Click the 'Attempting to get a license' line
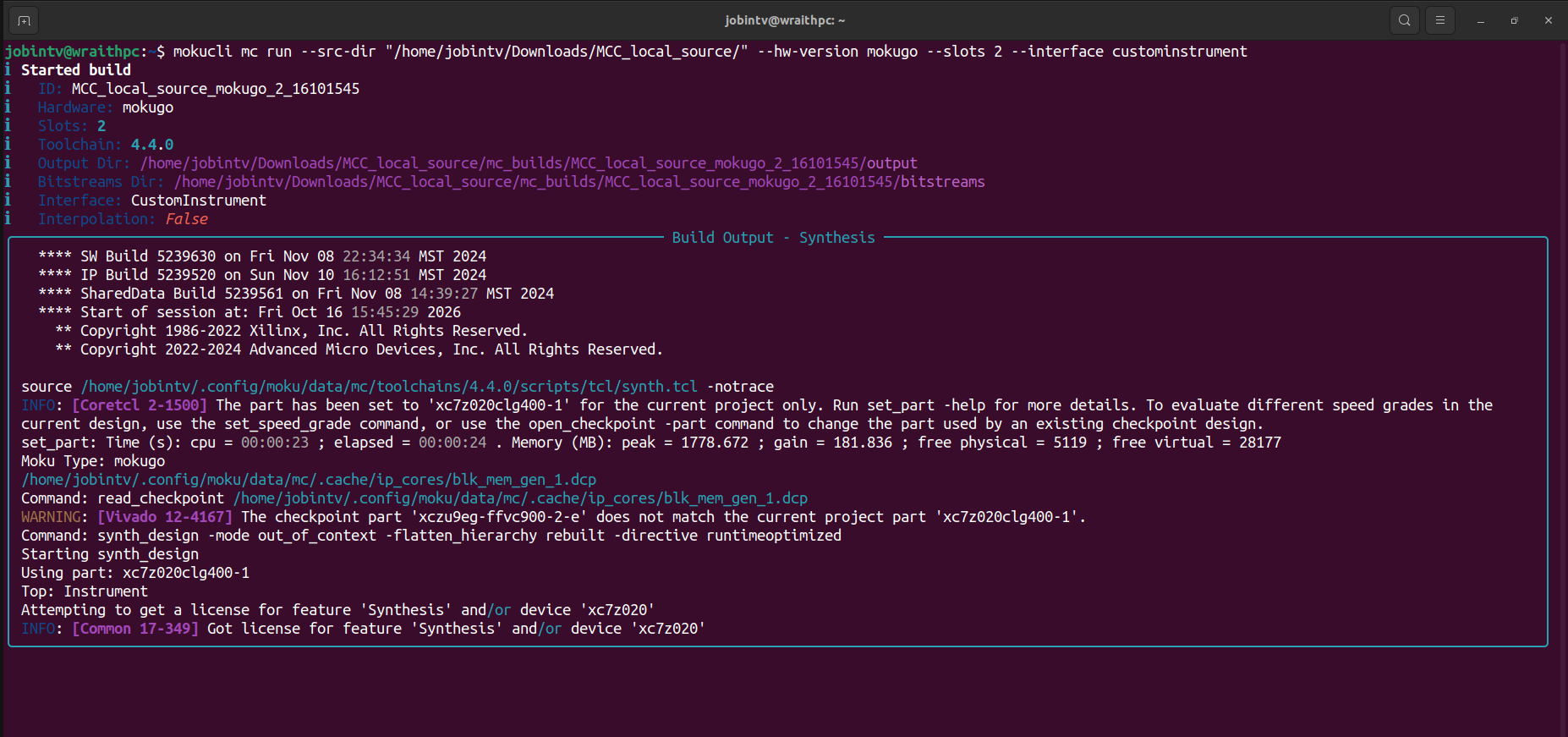The width and height of the screenshot is (1568, 737). pos(338,610)
